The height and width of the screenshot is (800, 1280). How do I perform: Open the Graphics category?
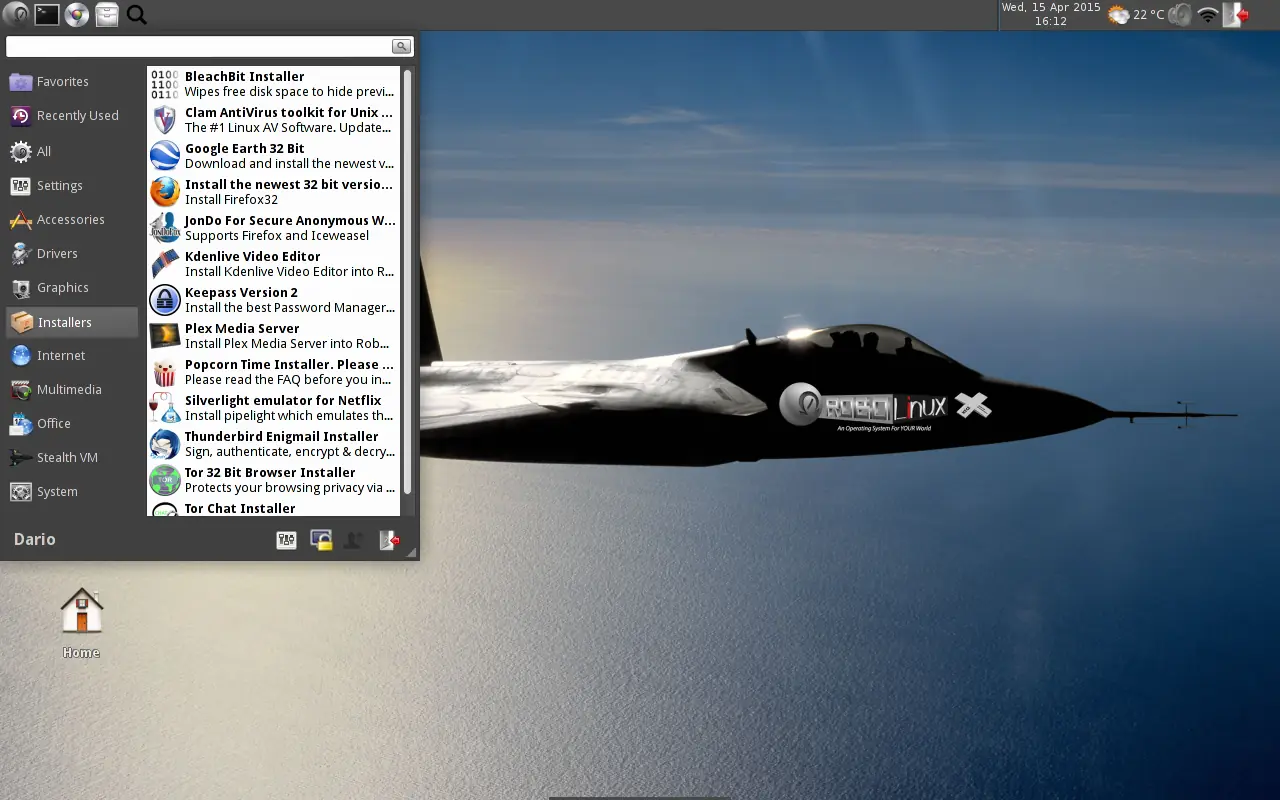click(x=71, y=288)
